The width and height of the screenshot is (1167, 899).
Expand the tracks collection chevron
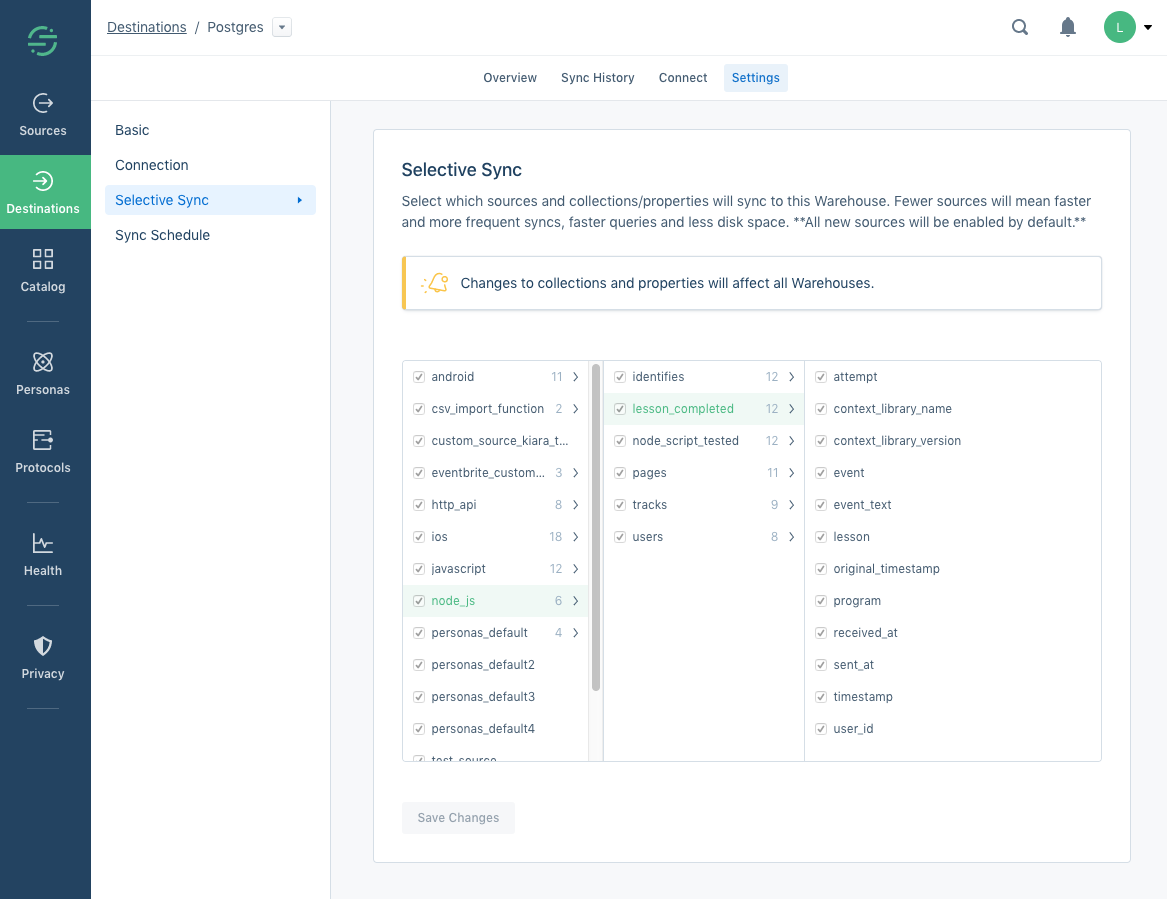(x=791, y=505)
